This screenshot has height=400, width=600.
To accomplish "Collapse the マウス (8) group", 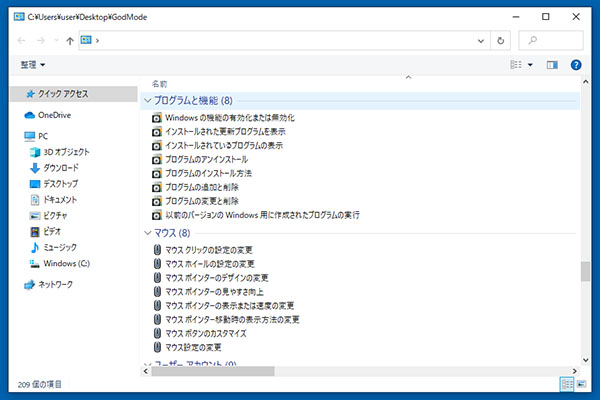I will pyautogui.click(x=147, y=233).
